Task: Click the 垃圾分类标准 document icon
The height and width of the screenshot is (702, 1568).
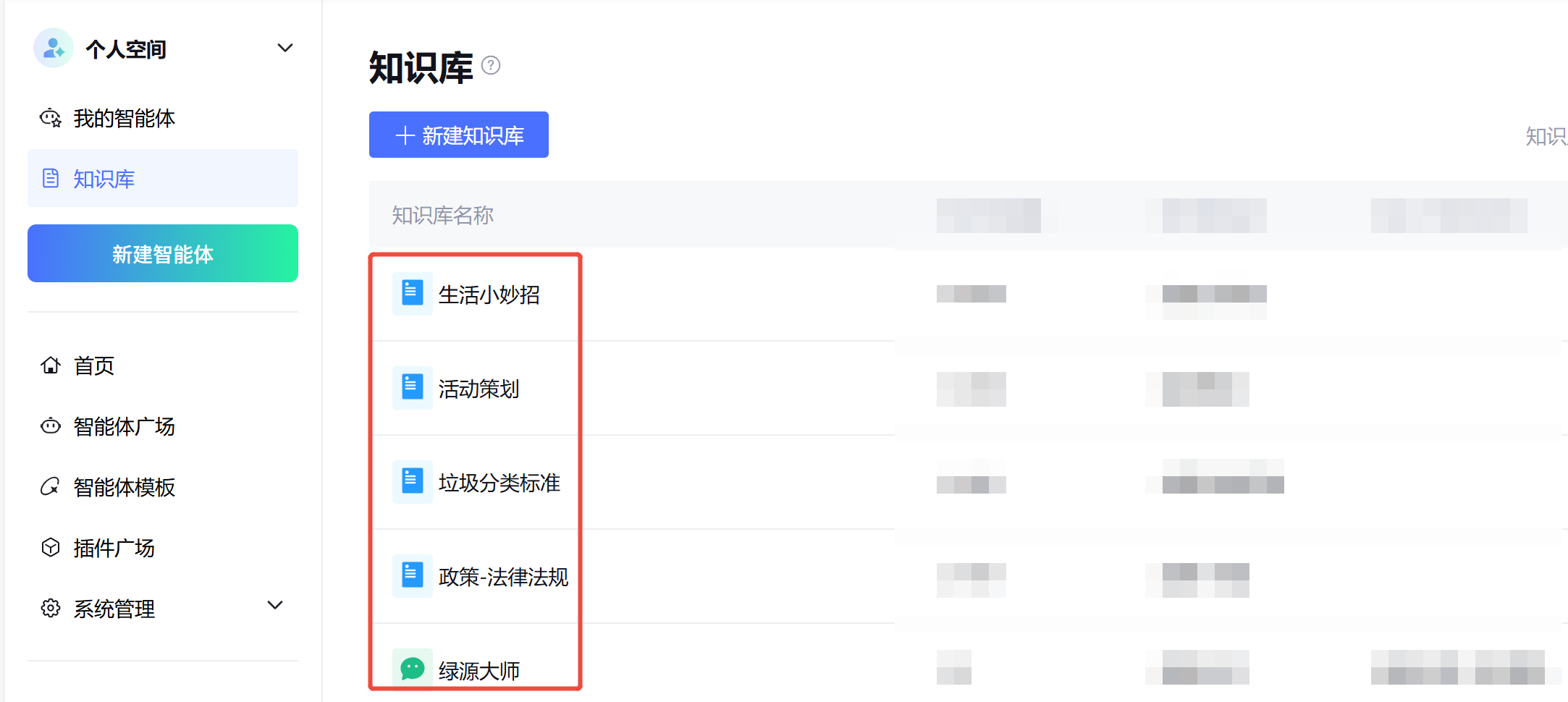Action: point(412,482)
